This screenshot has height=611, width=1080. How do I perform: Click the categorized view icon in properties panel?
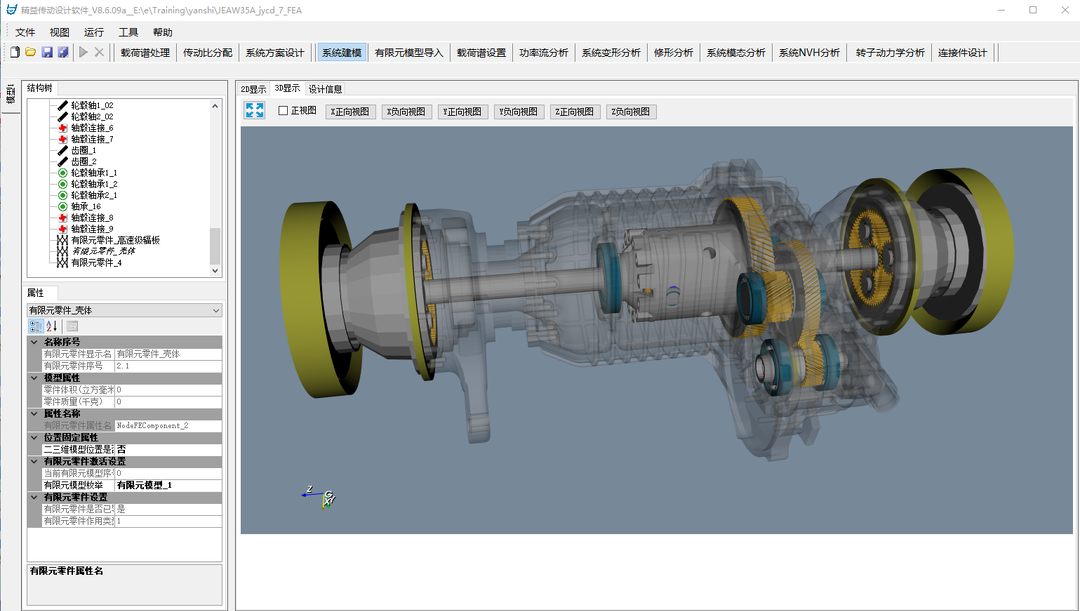[36, 326]
